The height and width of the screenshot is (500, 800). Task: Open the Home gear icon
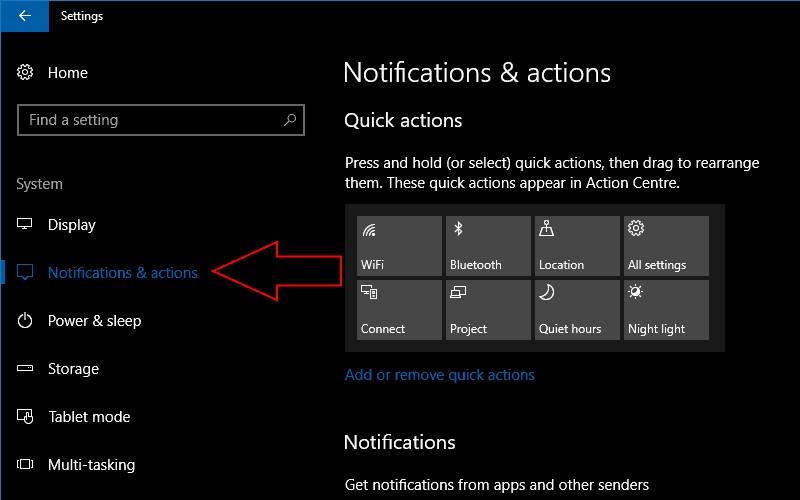[25, 72]
